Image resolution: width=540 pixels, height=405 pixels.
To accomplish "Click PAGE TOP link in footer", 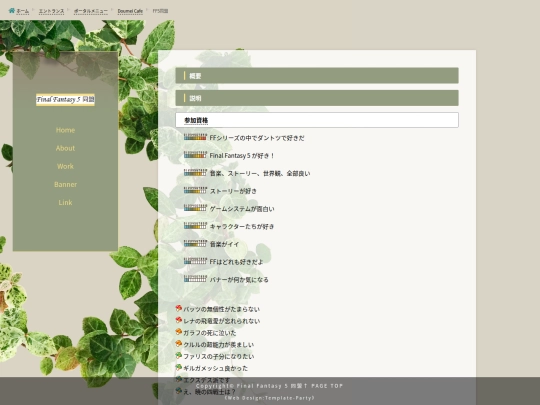I will click(x=324, y=386).
